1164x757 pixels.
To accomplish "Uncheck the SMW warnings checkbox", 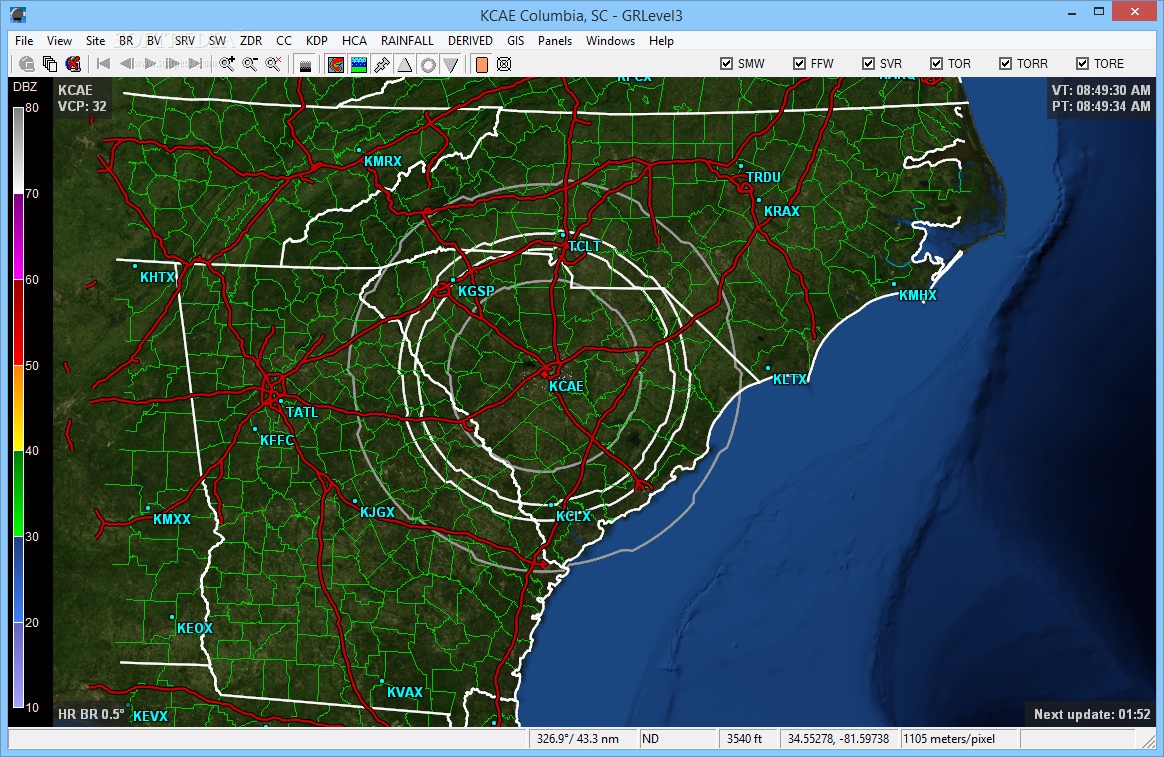I will [727, 64].
